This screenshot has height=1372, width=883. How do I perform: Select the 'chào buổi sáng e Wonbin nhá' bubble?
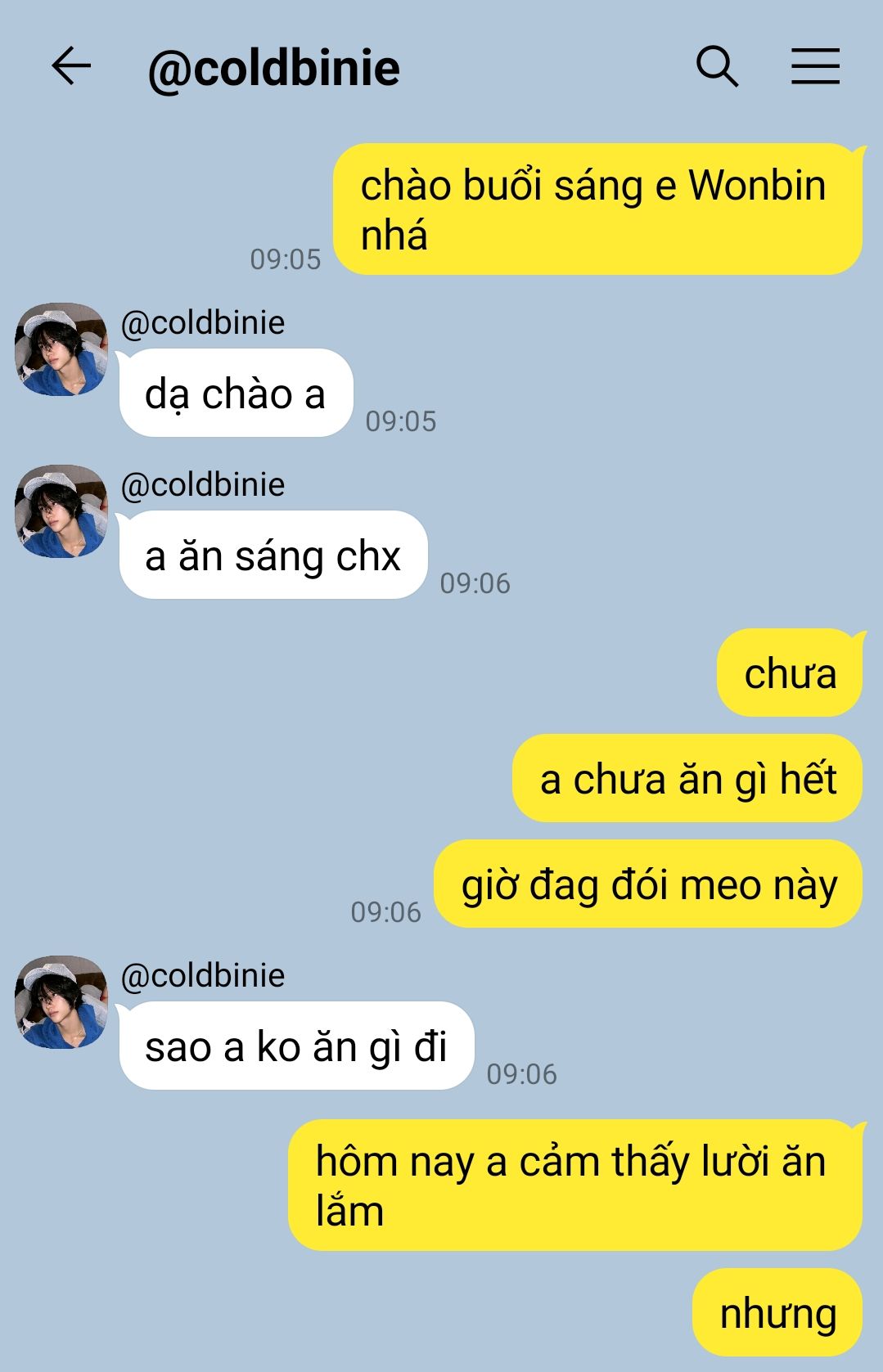point(598,209)
